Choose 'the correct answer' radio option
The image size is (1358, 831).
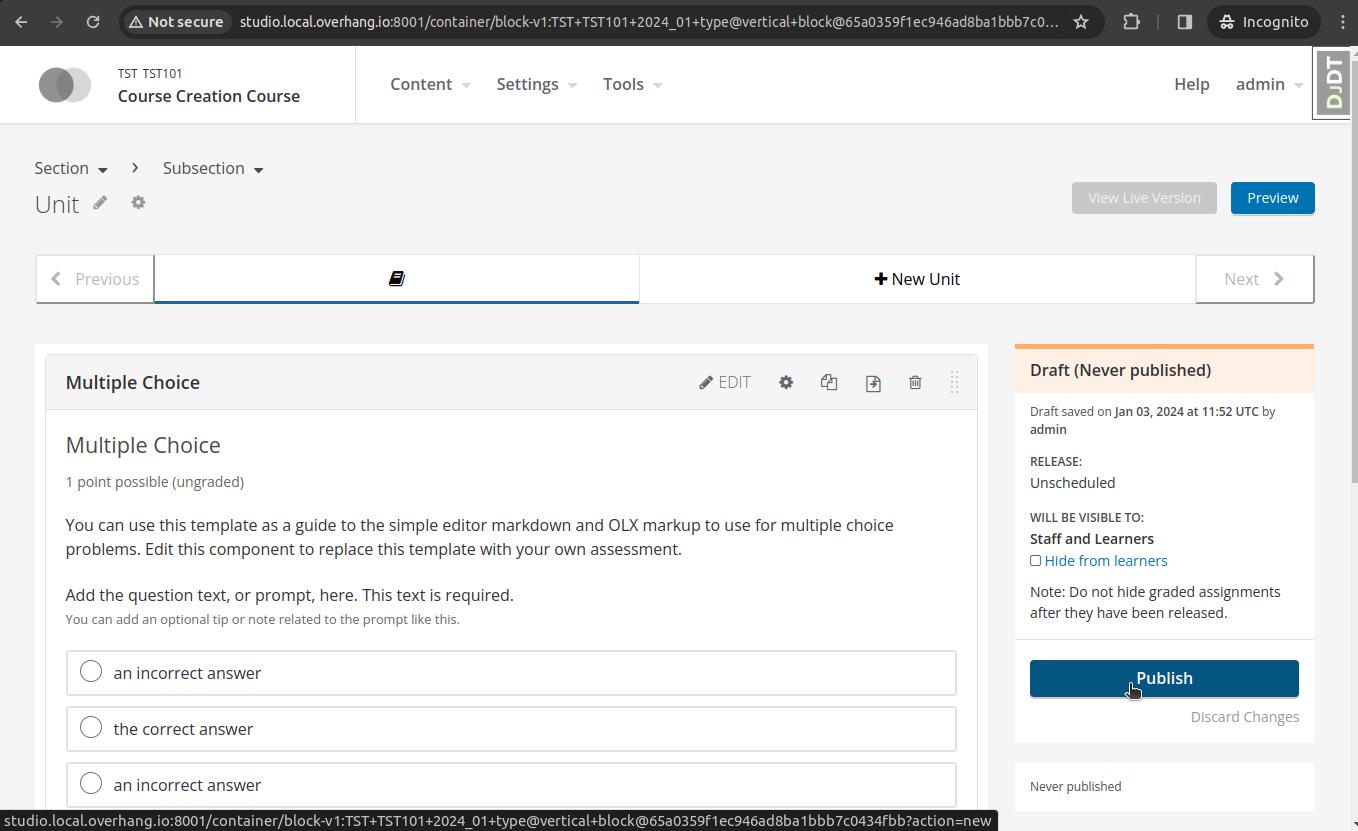[x=91, y=728]
